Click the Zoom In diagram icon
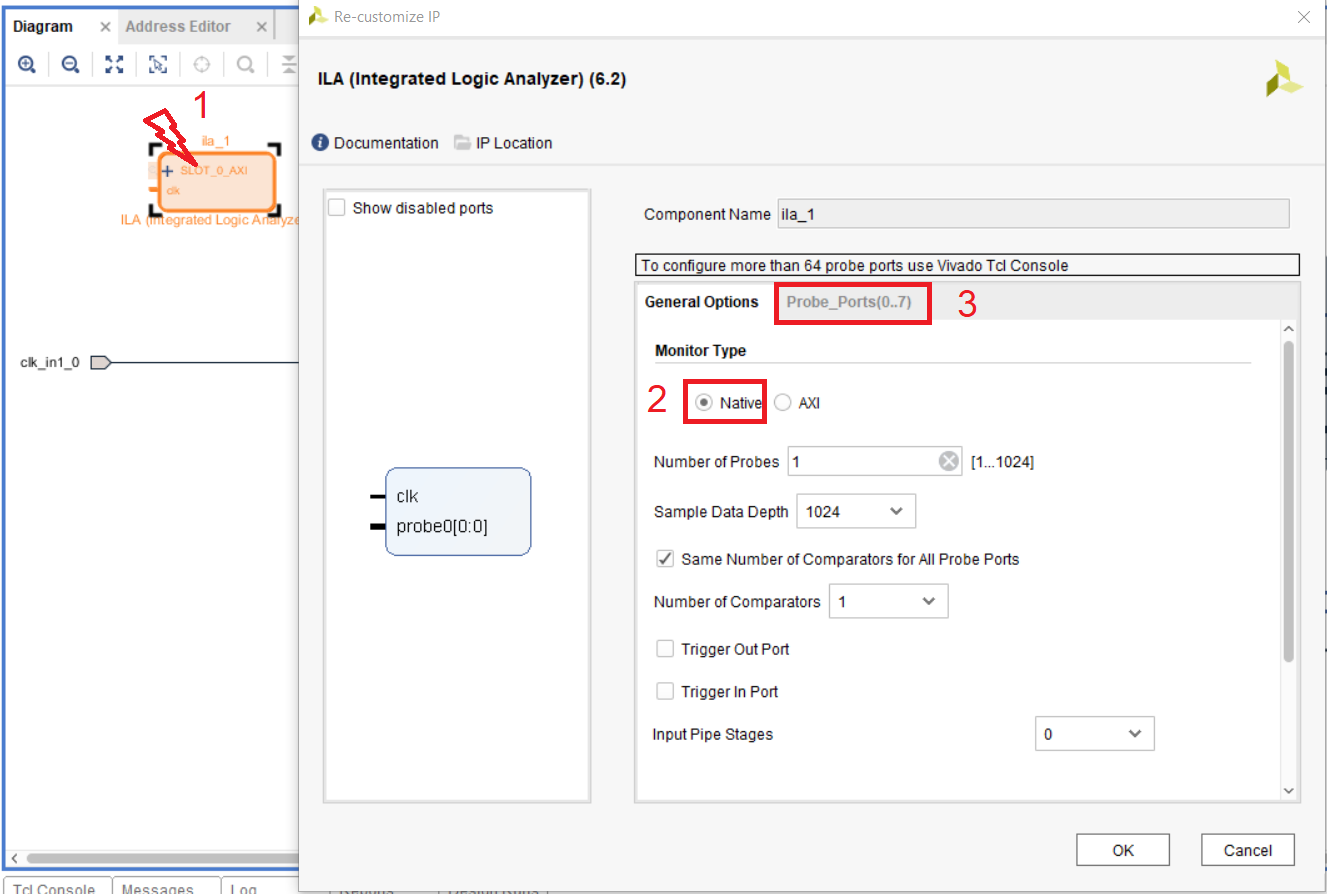 tap(27, 65)
